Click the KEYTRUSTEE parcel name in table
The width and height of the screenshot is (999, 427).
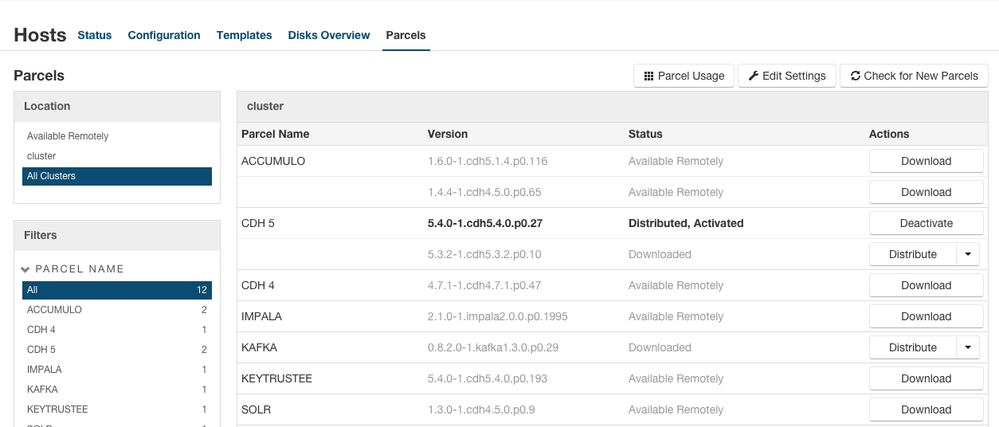point(277,379)
